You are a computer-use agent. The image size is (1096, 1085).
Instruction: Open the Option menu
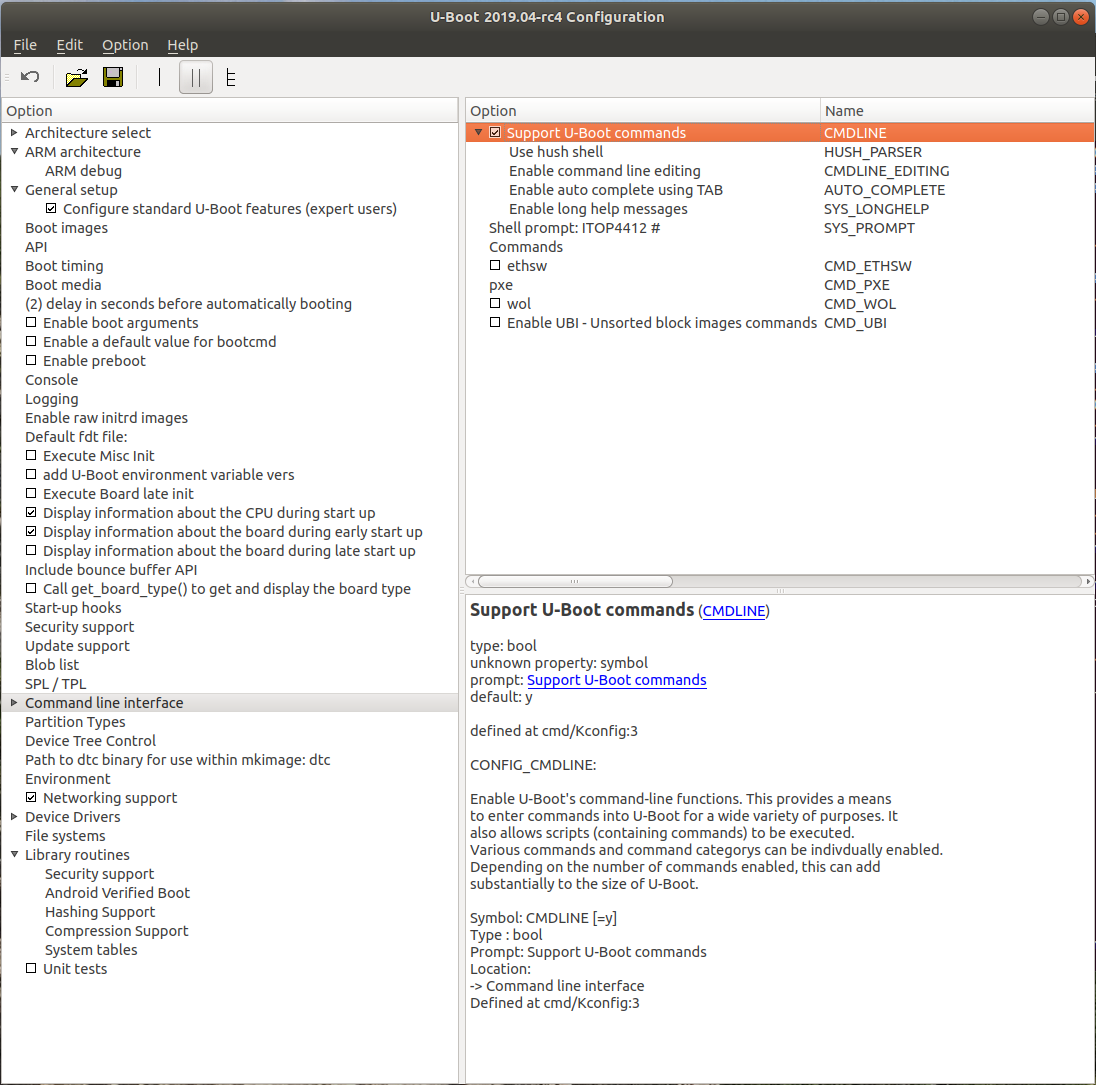coord(125,45)
